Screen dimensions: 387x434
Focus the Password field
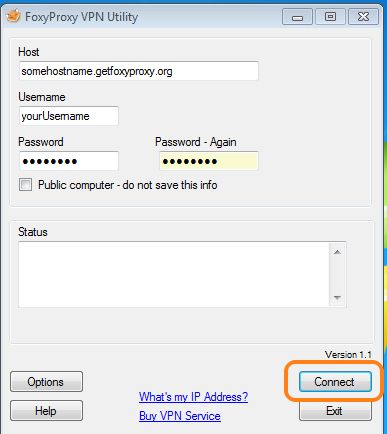(x=69, y=161)
